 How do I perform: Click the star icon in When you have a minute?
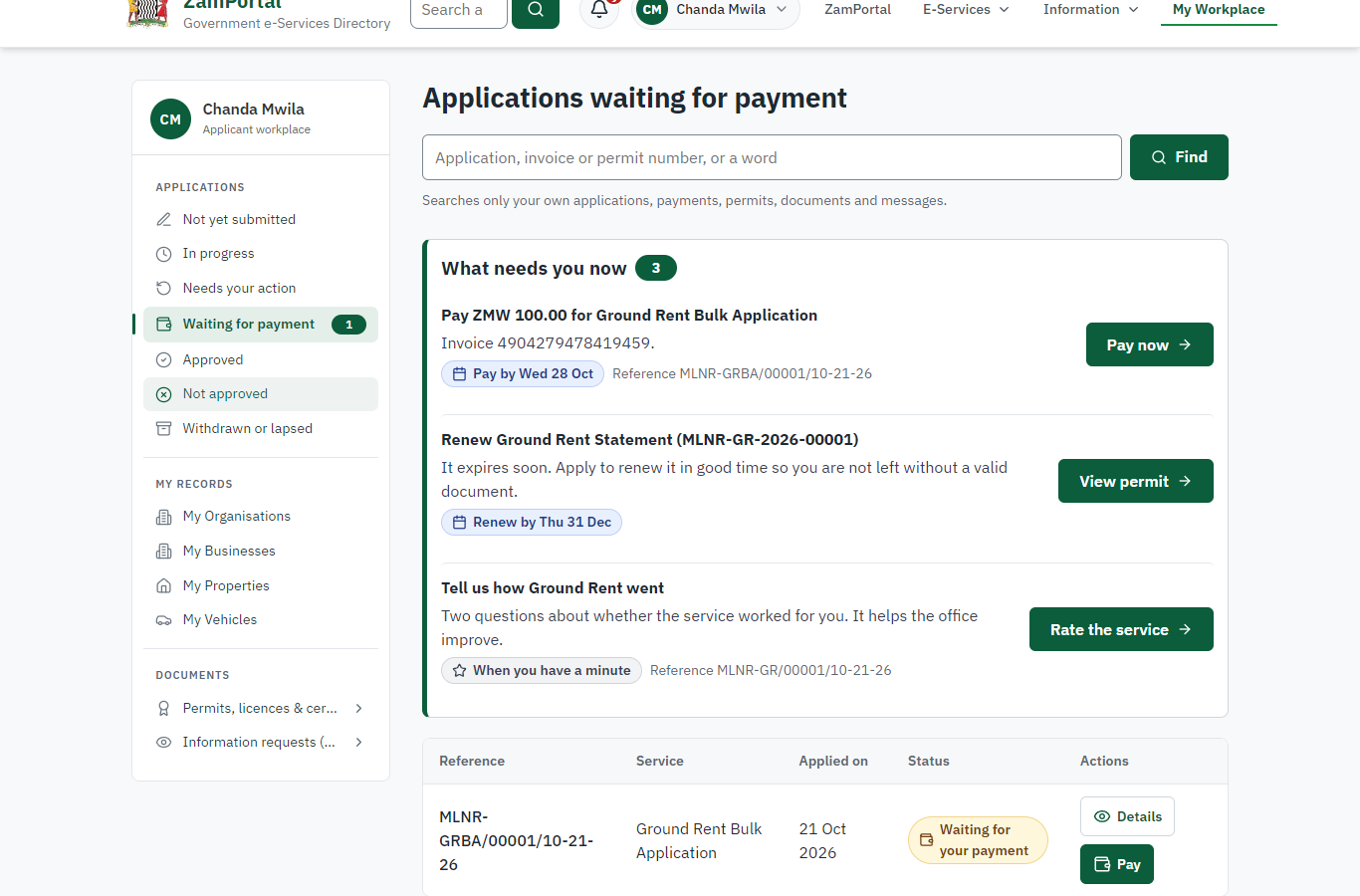pyautogui.click(x=459, y=671)
